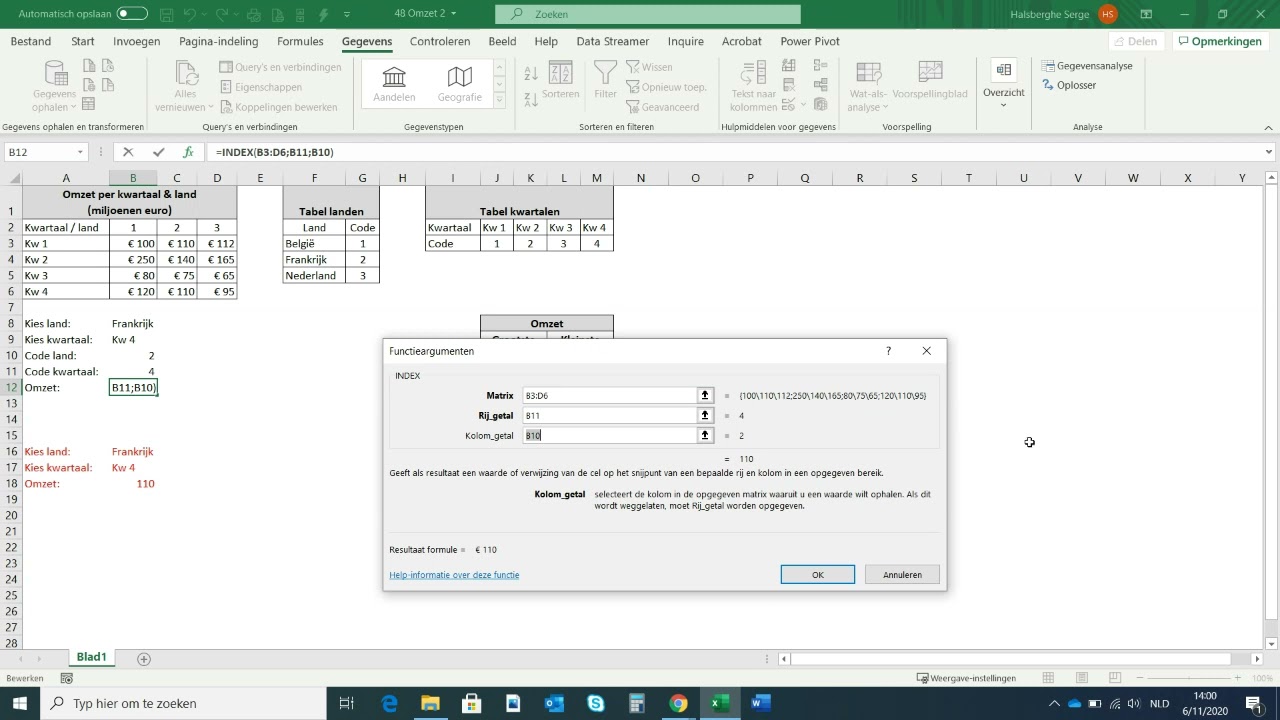Click the Rij_getal input field
The image size is (1280, 720).
pos(610,415)
